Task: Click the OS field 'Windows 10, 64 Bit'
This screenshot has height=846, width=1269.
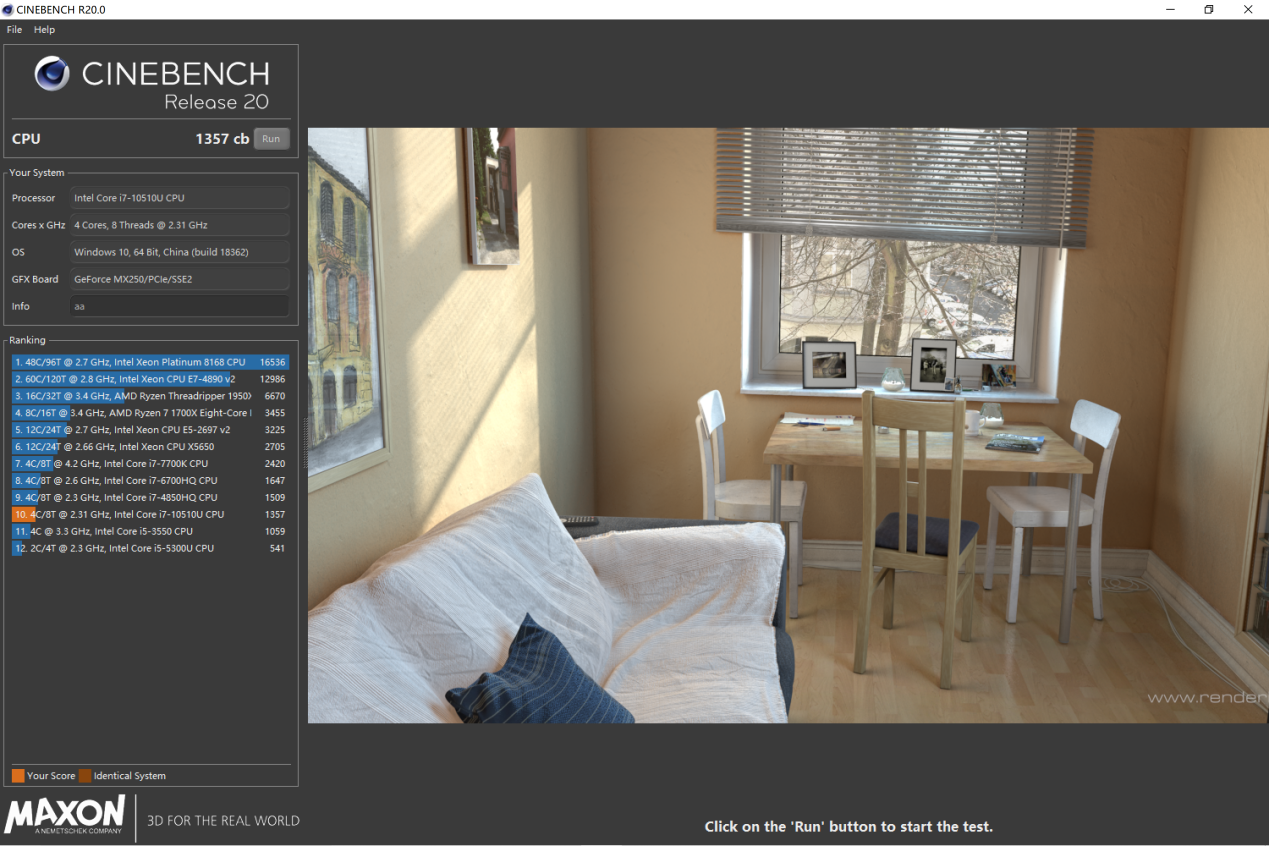Action: point(180,252)
